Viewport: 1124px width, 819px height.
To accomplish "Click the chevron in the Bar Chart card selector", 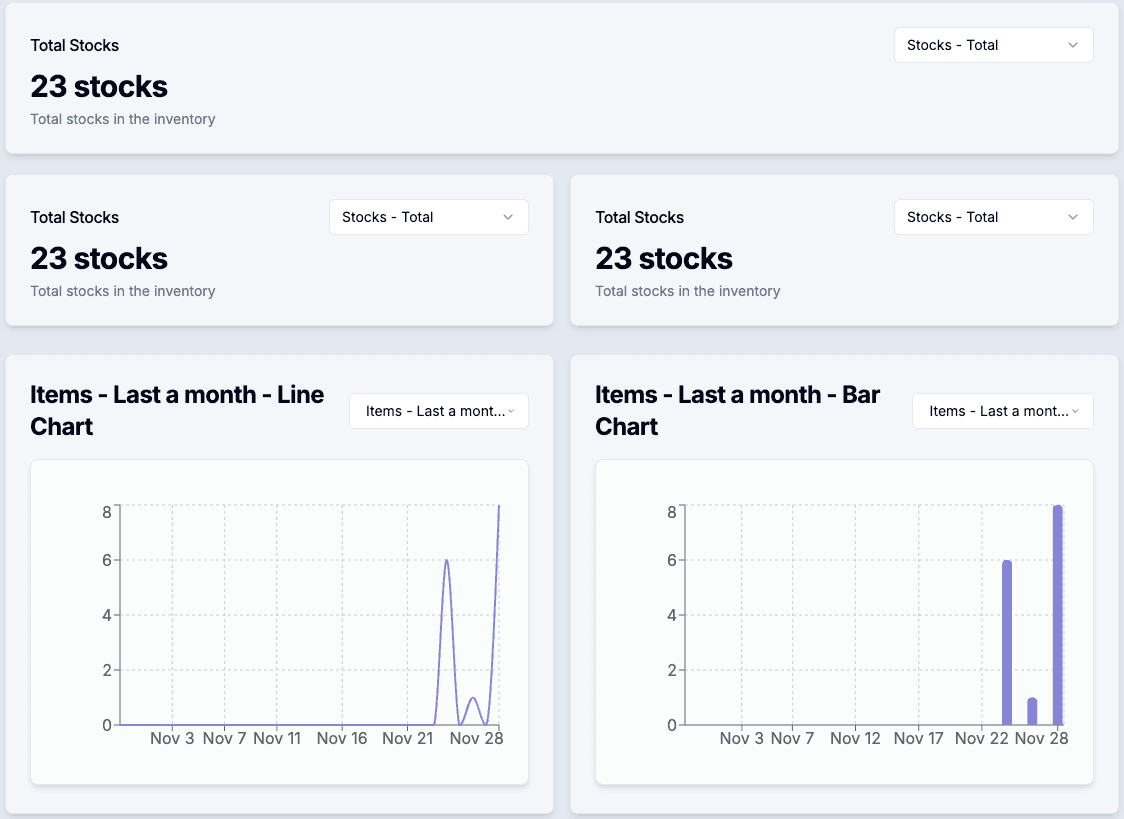I will [x=1075, y=410].
